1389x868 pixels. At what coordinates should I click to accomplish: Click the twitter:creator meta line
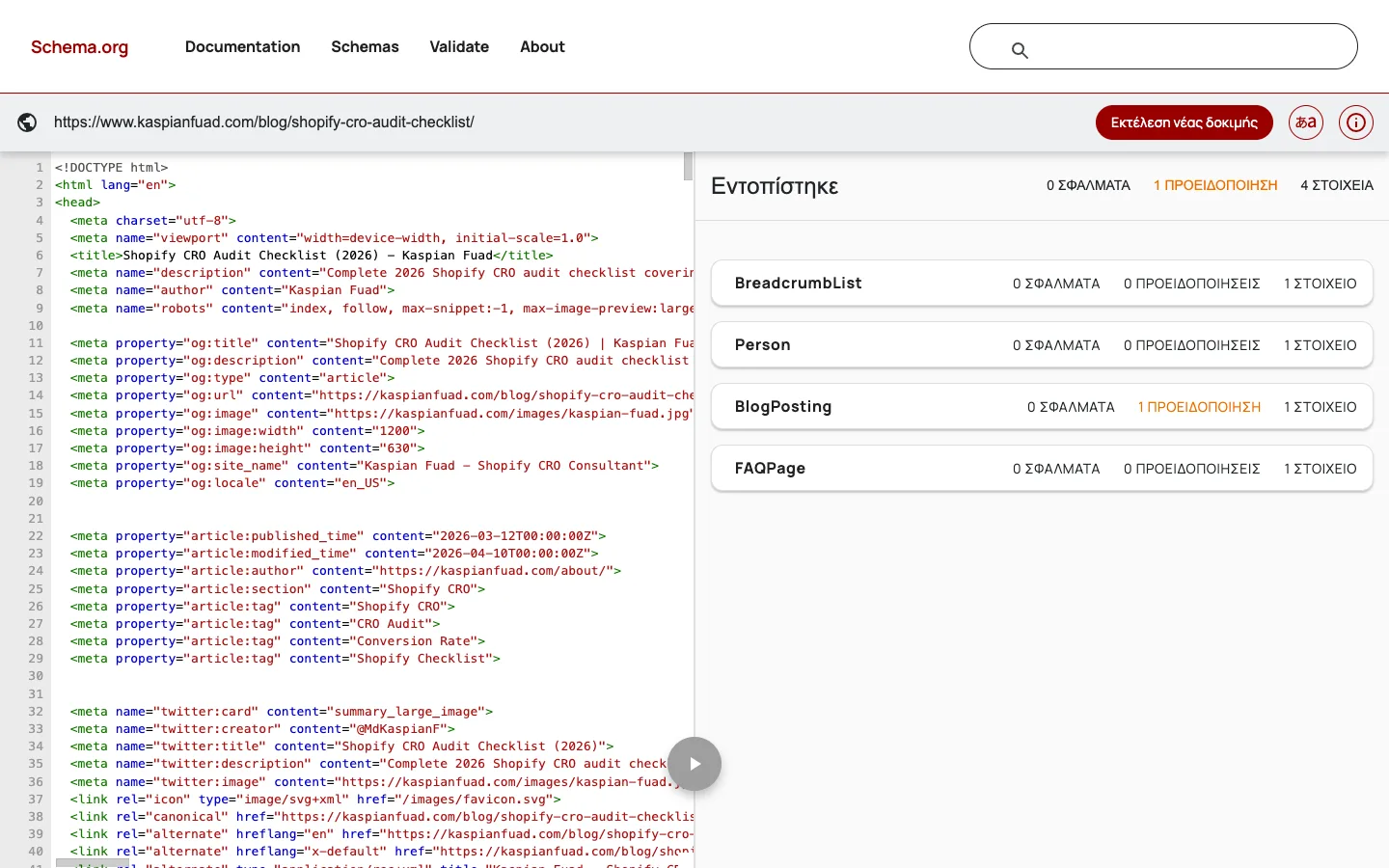click(x=262, y=729)
